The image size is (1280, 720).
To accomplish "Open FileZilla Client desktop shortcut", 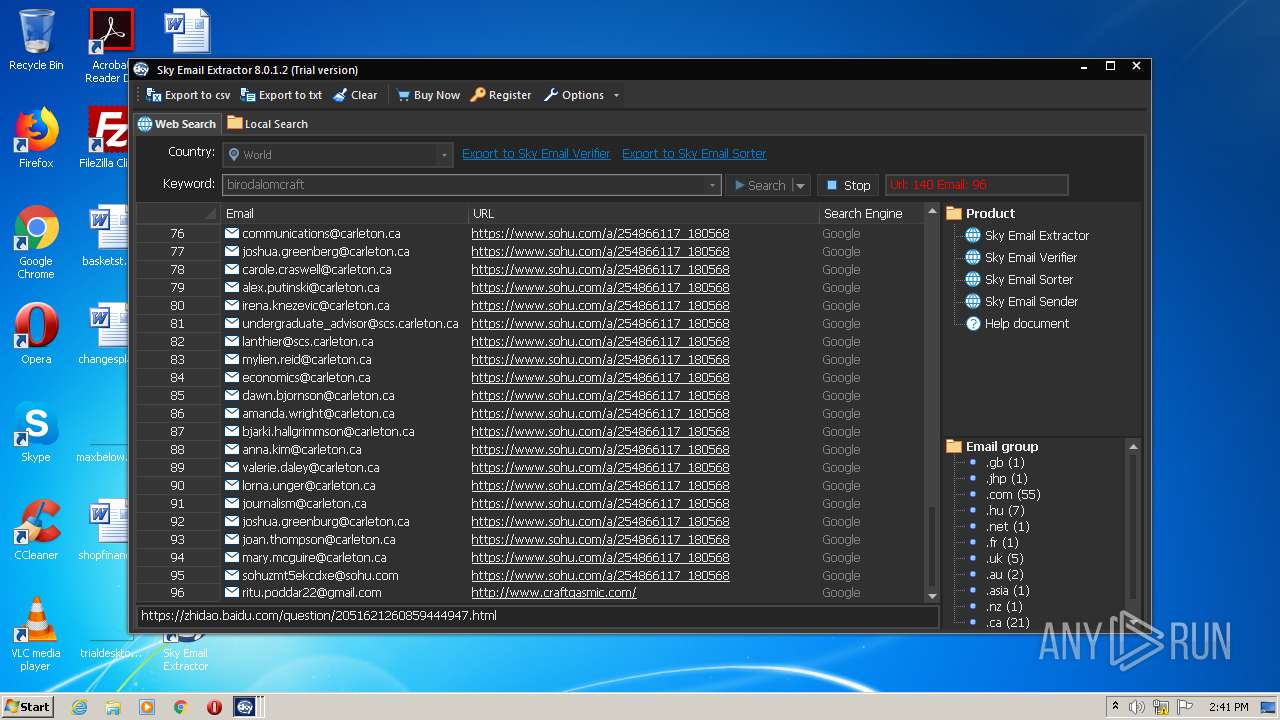I will click(105, 138).
